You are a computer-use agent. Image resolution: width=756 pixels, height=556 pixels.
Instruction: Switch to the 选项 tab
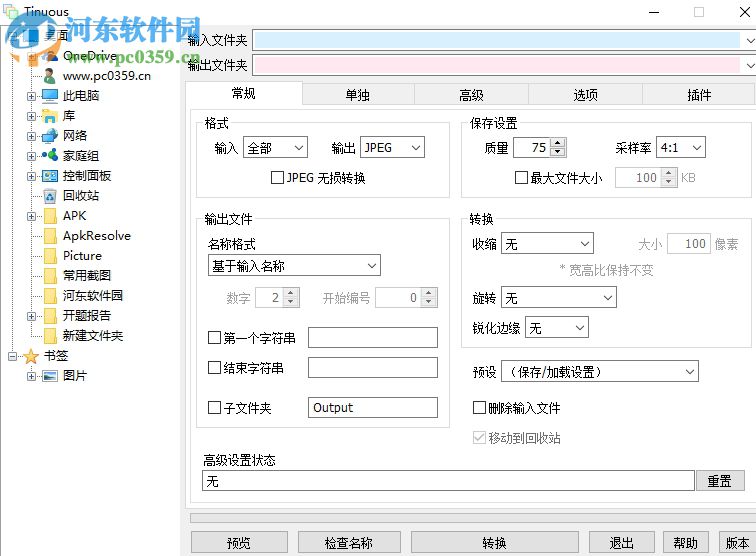pyautogui.click(x=585, y=95)
